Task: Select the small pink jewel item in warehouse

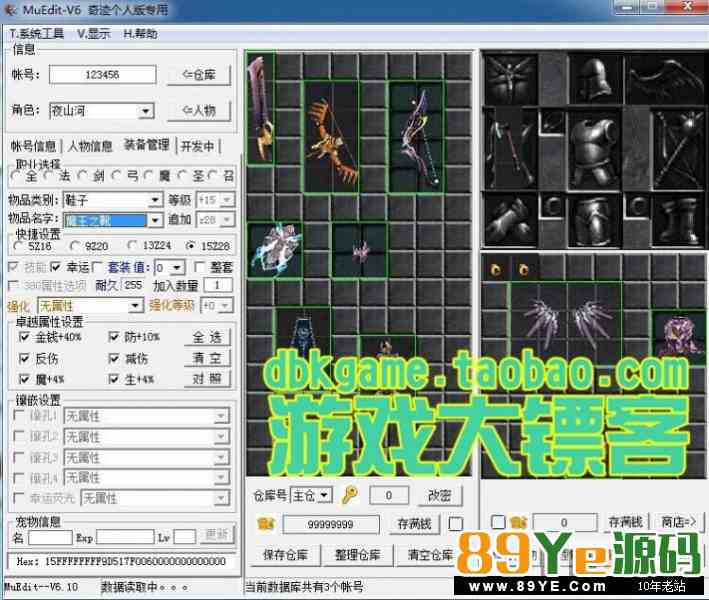Action: (x=360, y=250)
